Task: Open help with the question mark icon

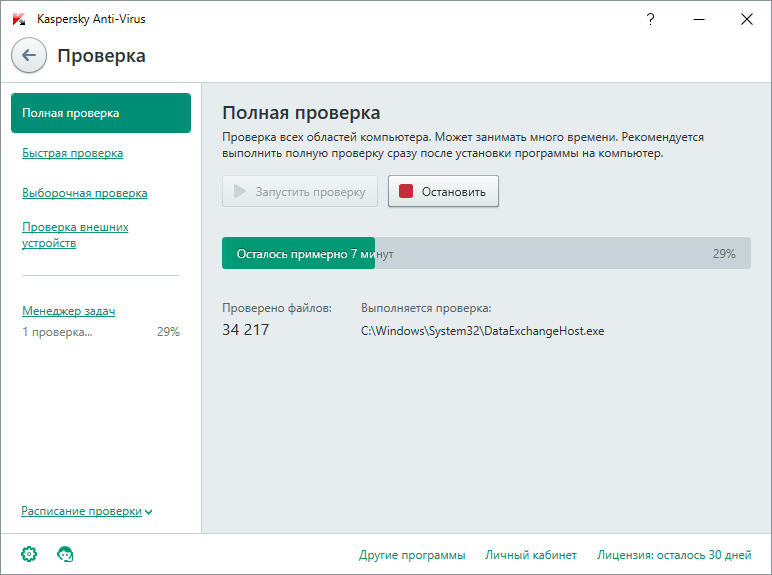Action: click(650, 19)
